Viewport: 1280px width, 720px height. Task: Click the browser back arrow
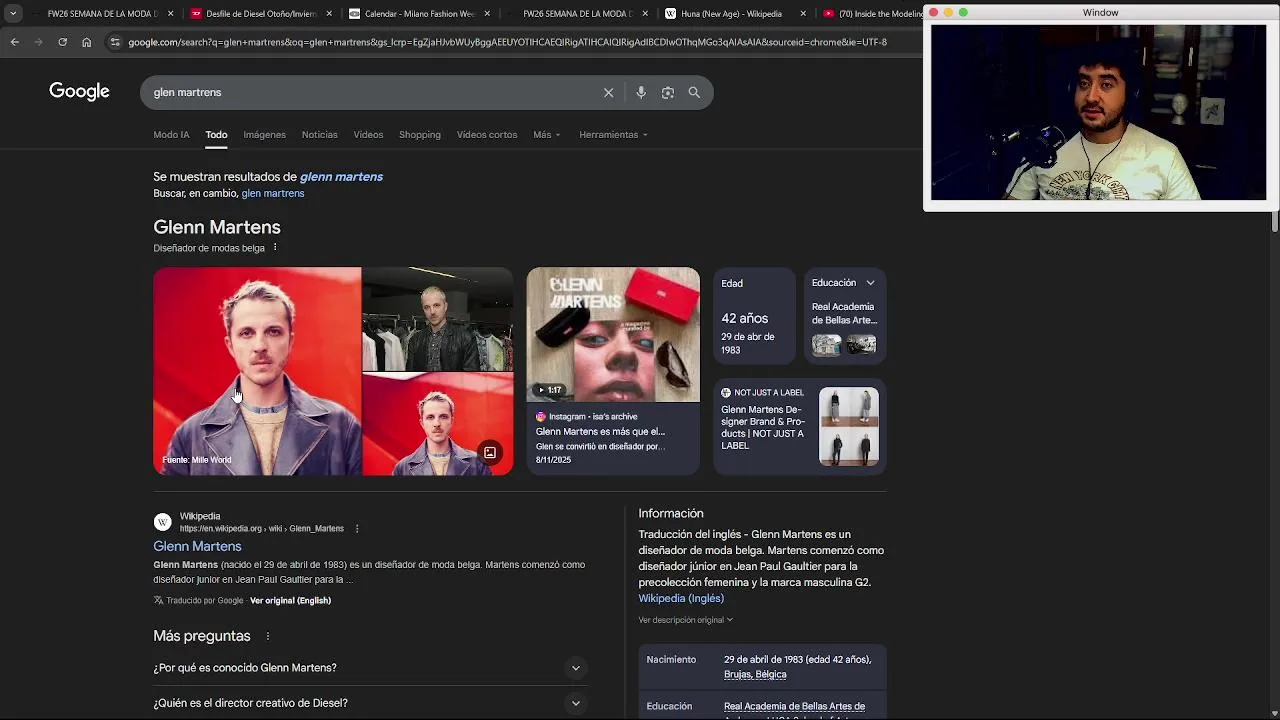point(14,42)
